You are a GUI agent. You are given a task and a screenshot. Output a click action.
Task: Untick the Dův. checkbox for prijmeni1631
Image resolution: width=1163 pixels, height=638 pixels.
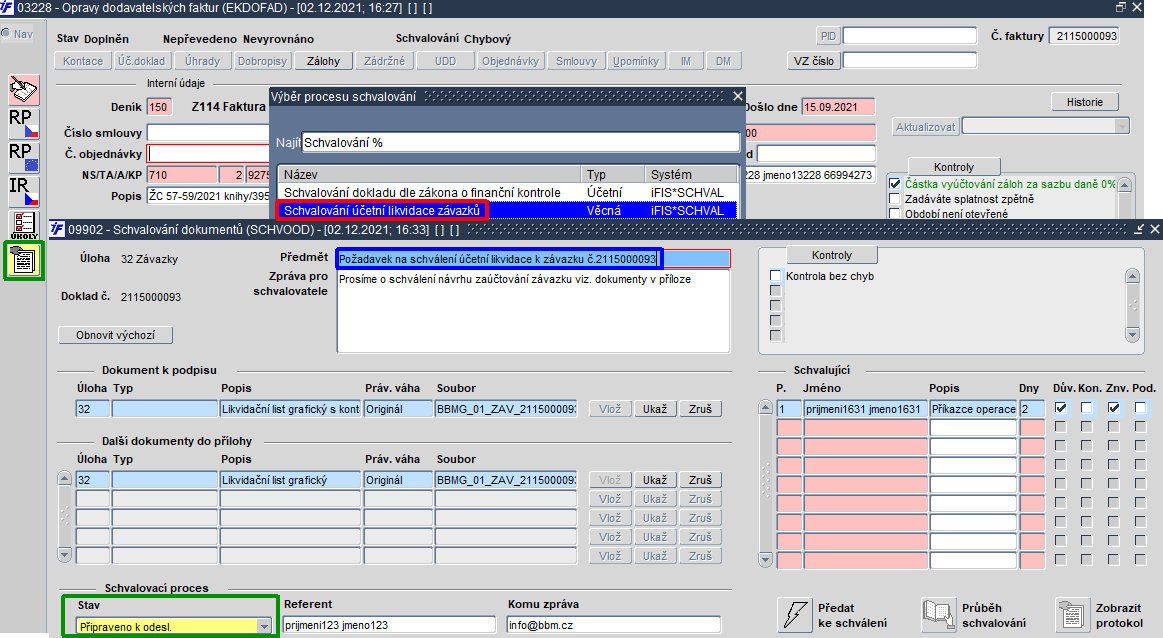pos(1061,407)
